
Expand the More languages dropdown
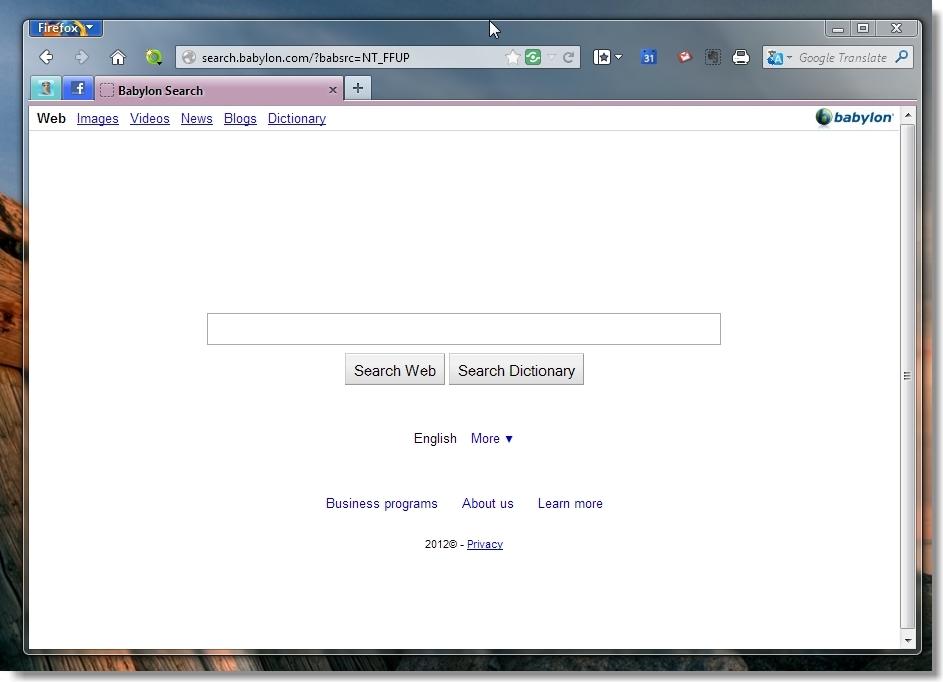492,438
